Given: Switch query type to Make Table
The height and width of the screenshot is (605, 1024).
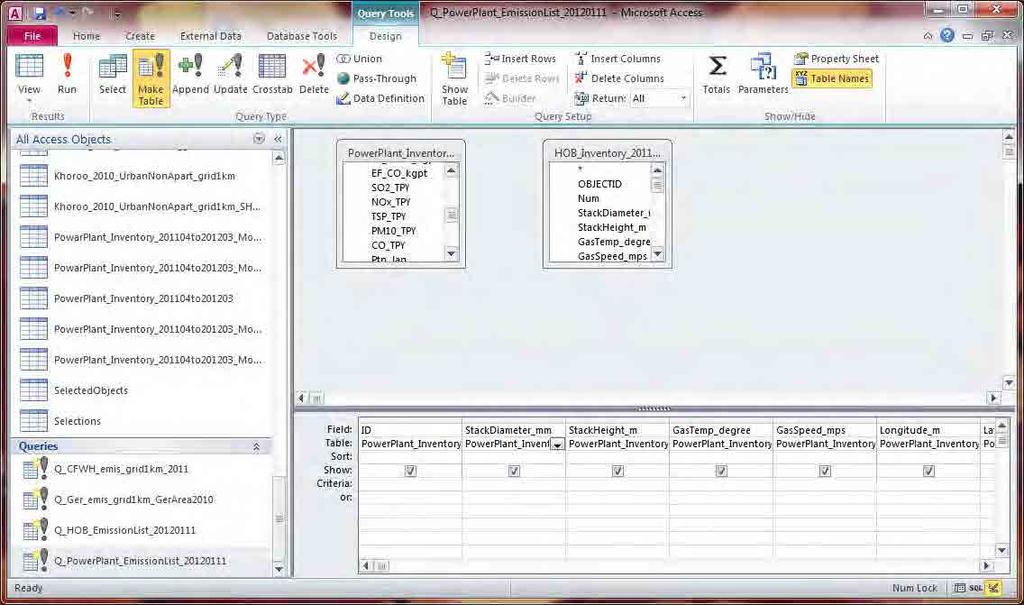Looking at the screenshot, I should coord(151,78).
